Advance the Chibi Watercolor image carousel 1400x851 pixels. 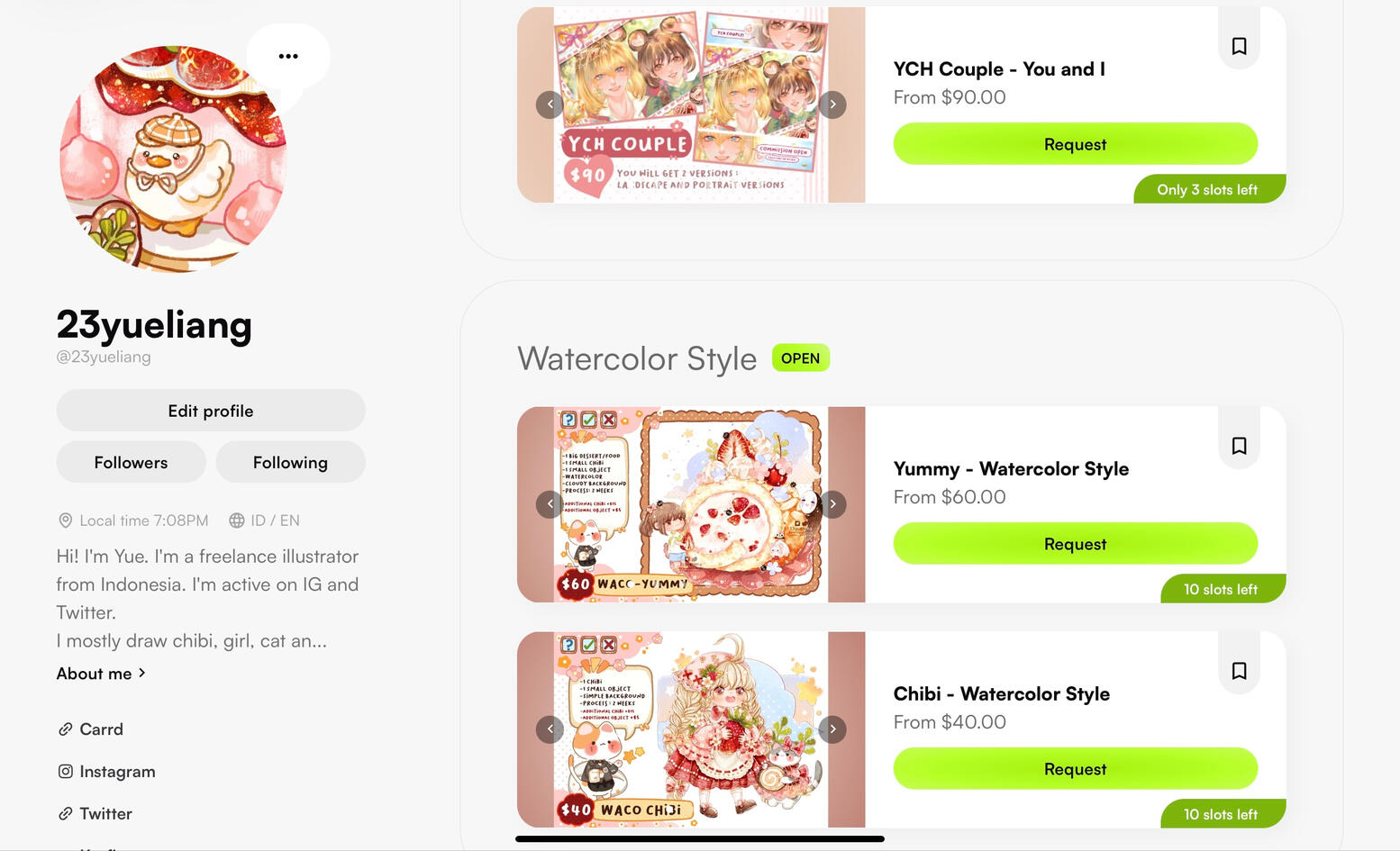[832, 729]
